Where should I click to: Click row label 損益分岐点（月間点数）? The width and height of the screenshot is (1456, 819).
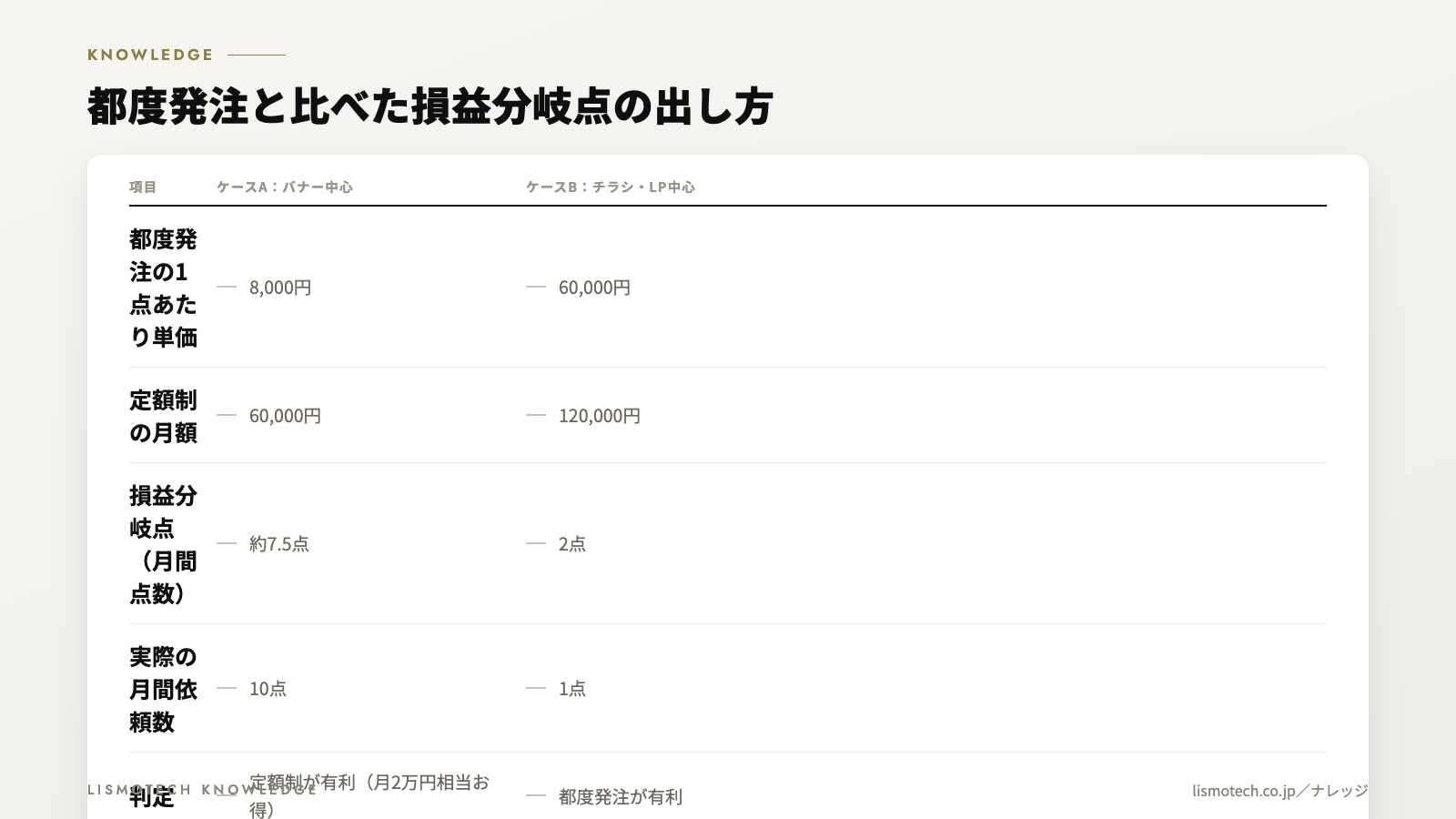pyautogui.click(x=164, y=544)
